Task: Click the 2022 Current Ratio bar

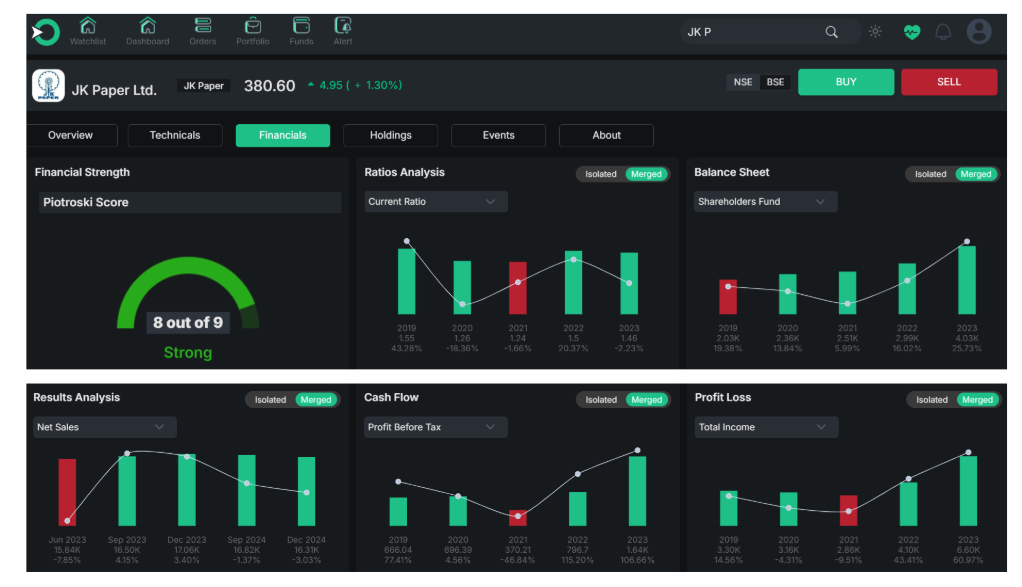Action: 574,283
